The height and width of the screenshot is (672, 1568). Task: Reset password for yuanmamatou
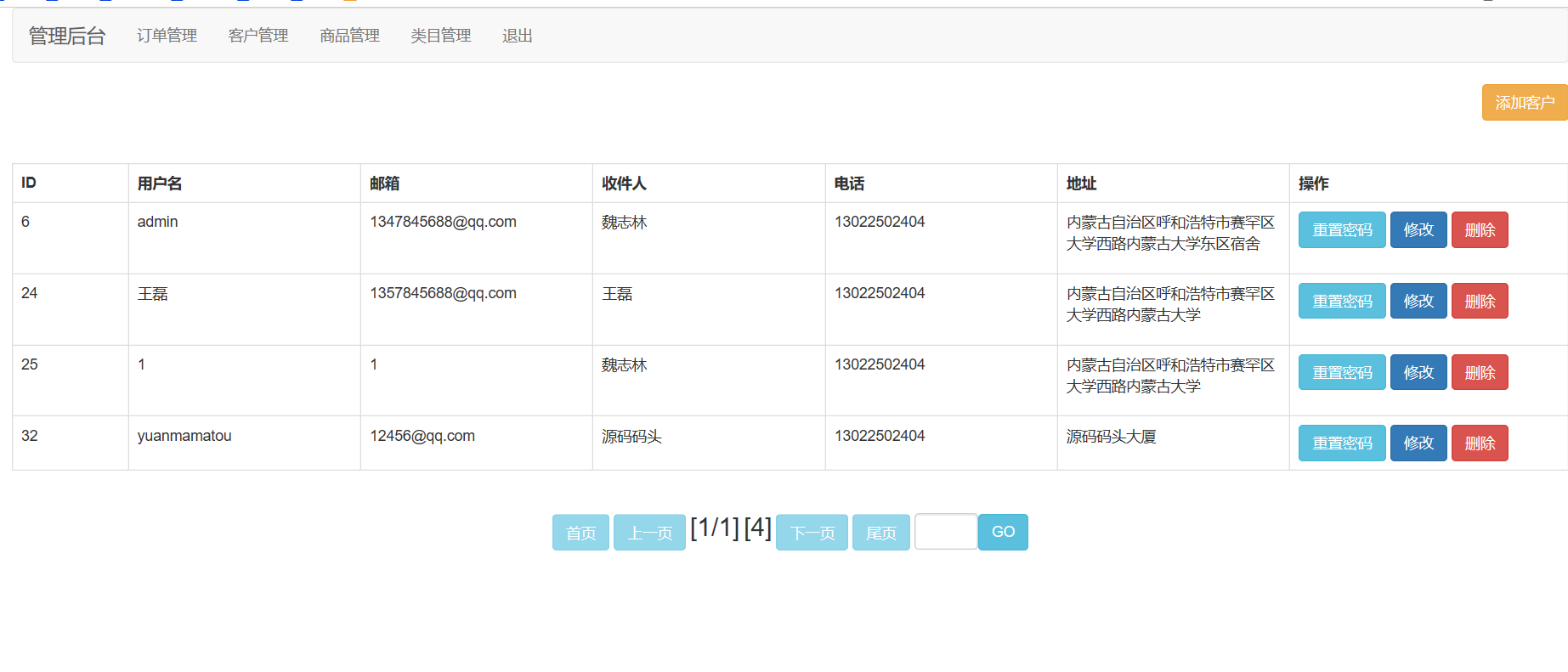click(1341, 443)
